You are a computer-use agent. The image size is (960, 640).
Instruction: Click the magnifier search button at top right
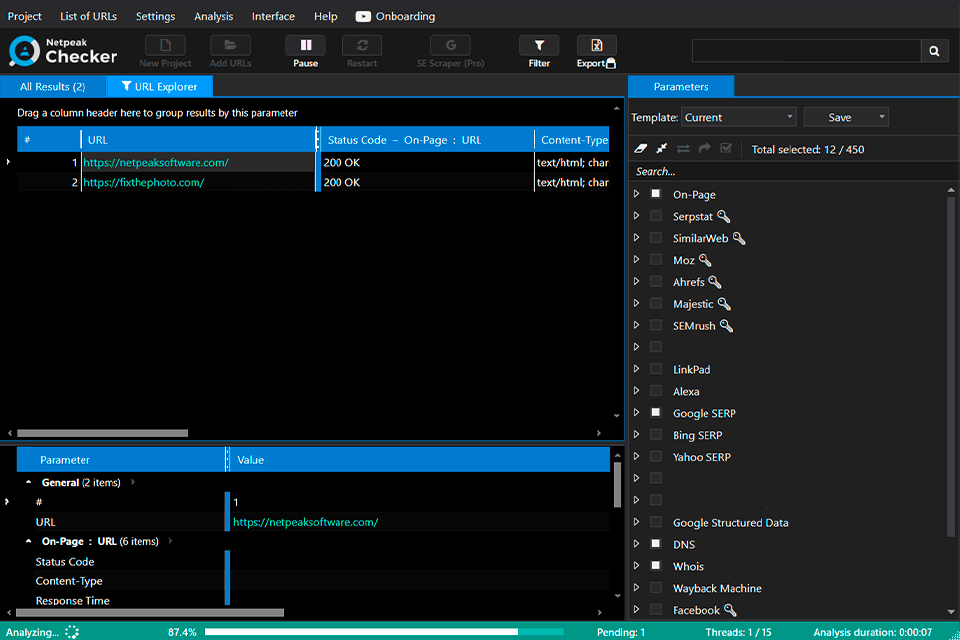tap(934, 51)
